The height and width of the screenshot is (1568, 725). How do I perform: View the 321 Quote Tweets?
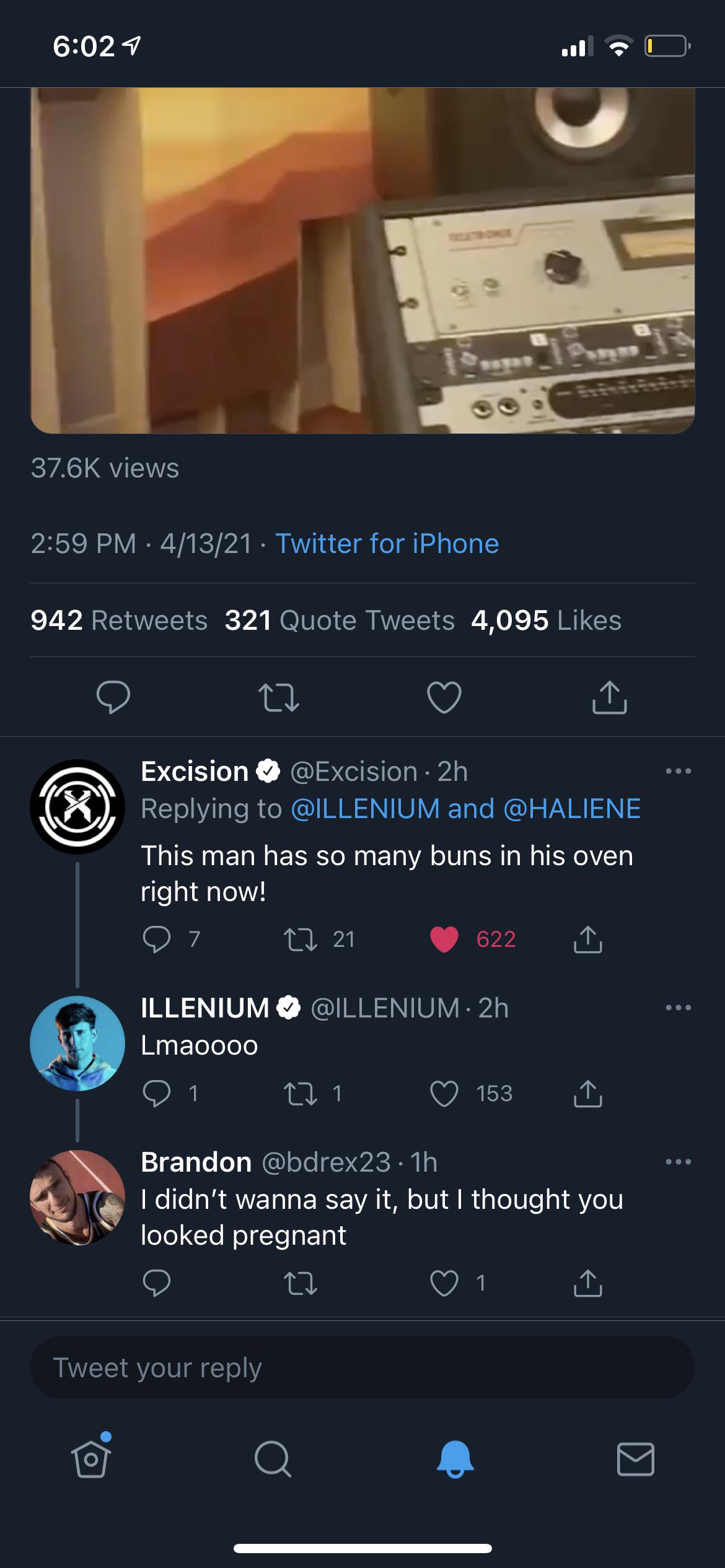click(x=340, y=621)
